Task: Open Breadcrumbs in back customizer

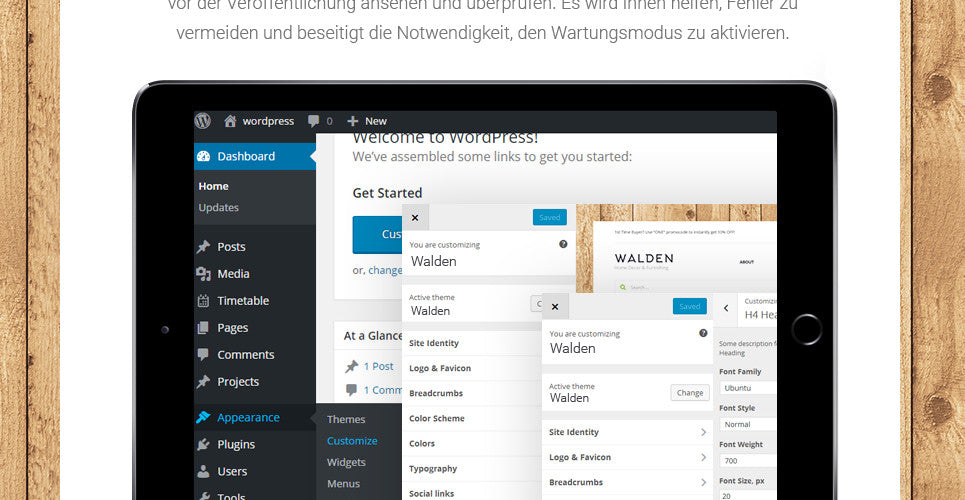Action: pos(472,393)
